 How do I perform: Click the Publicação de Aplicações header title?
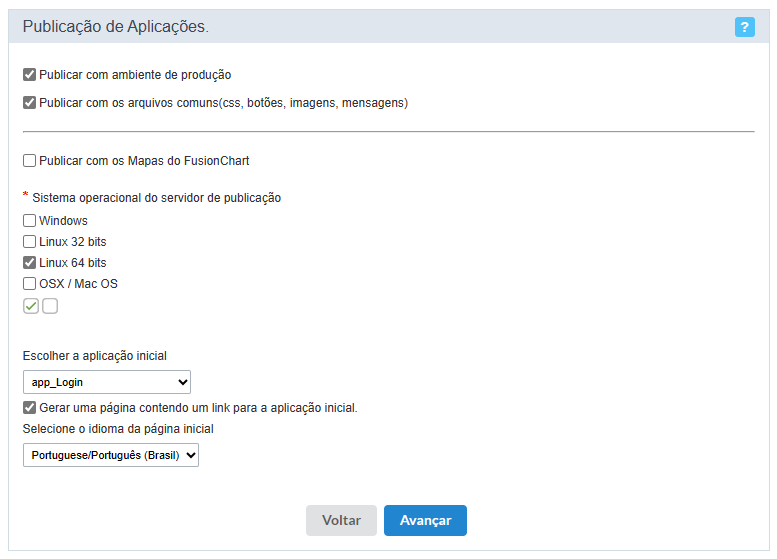(116, 27)
